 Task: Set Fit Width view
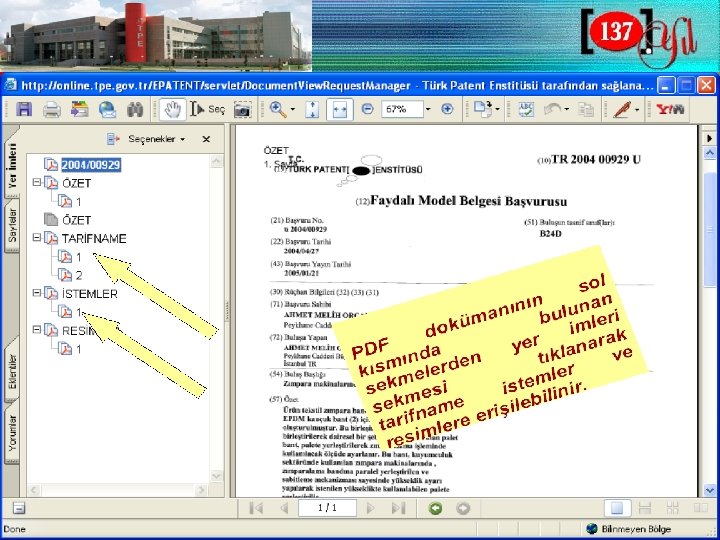(x=340, y=109)
